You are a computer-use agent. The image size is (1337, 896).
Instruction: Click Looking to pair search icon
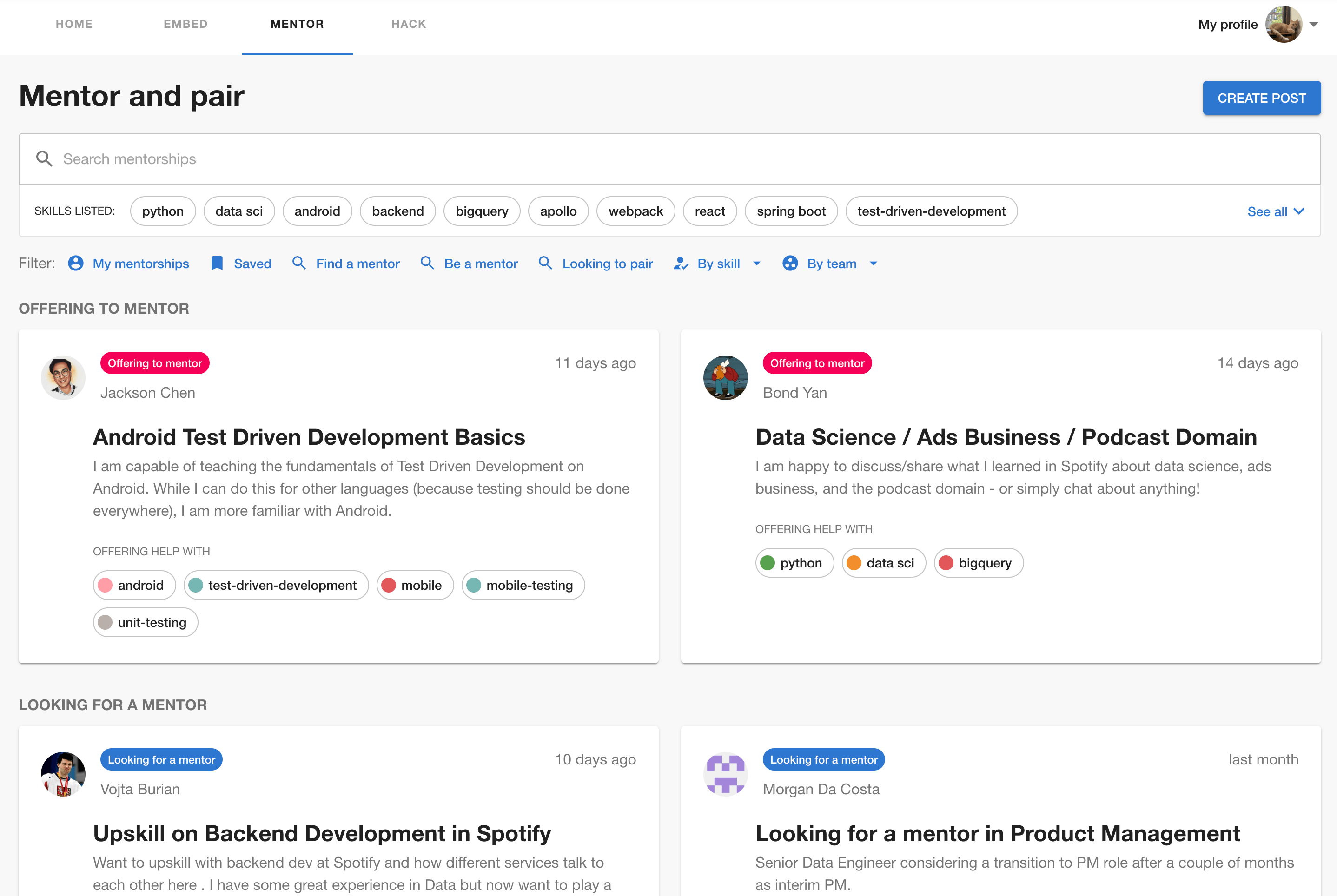(x=545, y=263)
